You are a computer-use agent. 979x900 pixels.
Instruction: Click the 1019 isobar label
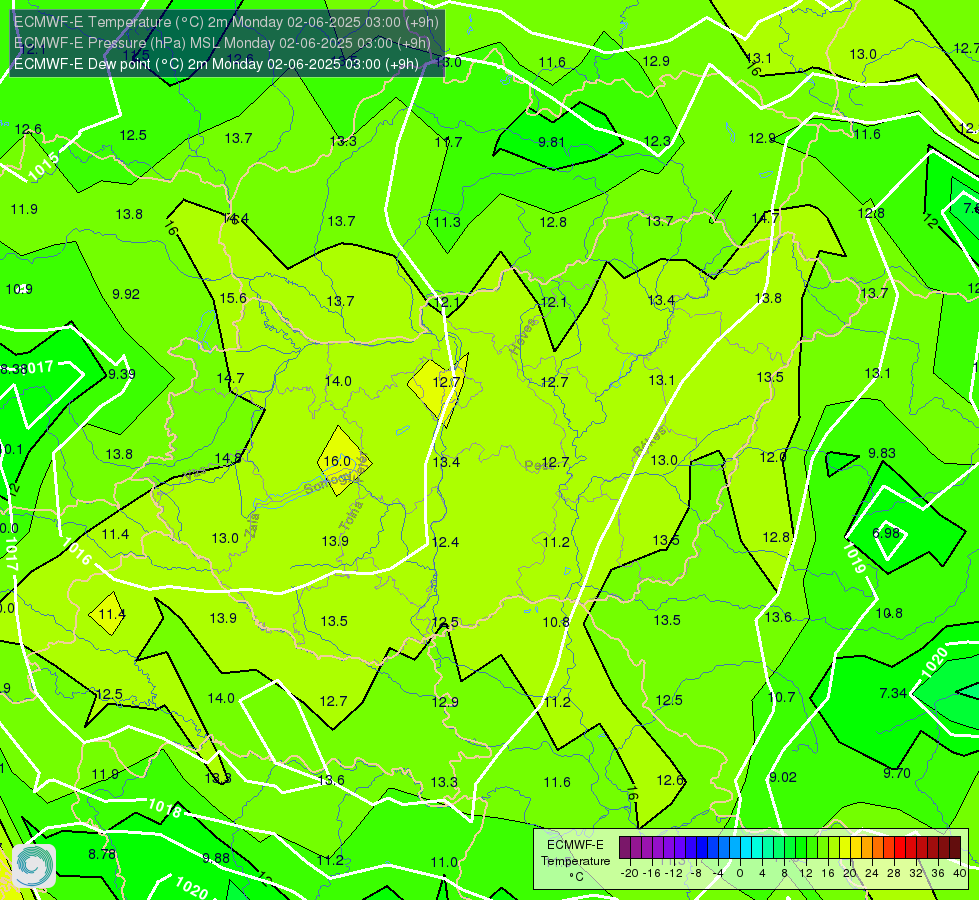point(854,558)
